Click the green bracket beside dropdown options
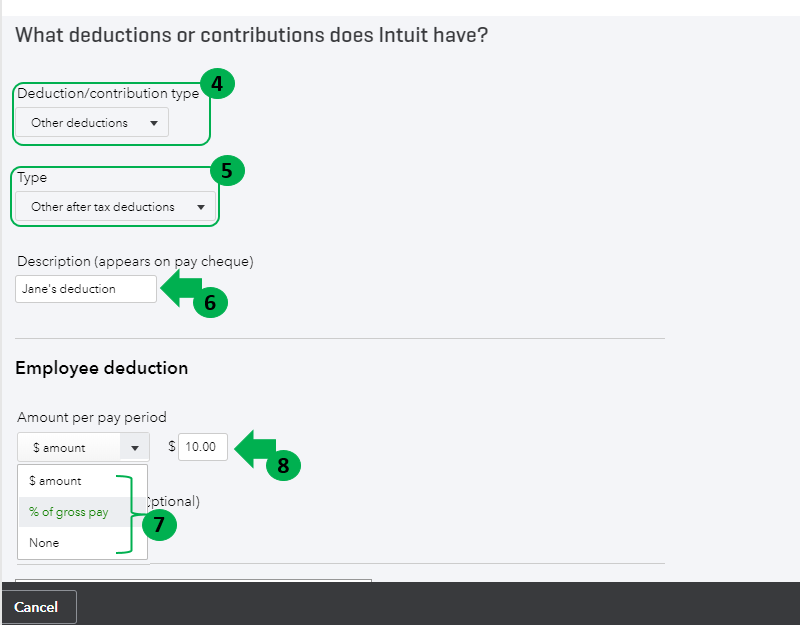 click(127, 512)
